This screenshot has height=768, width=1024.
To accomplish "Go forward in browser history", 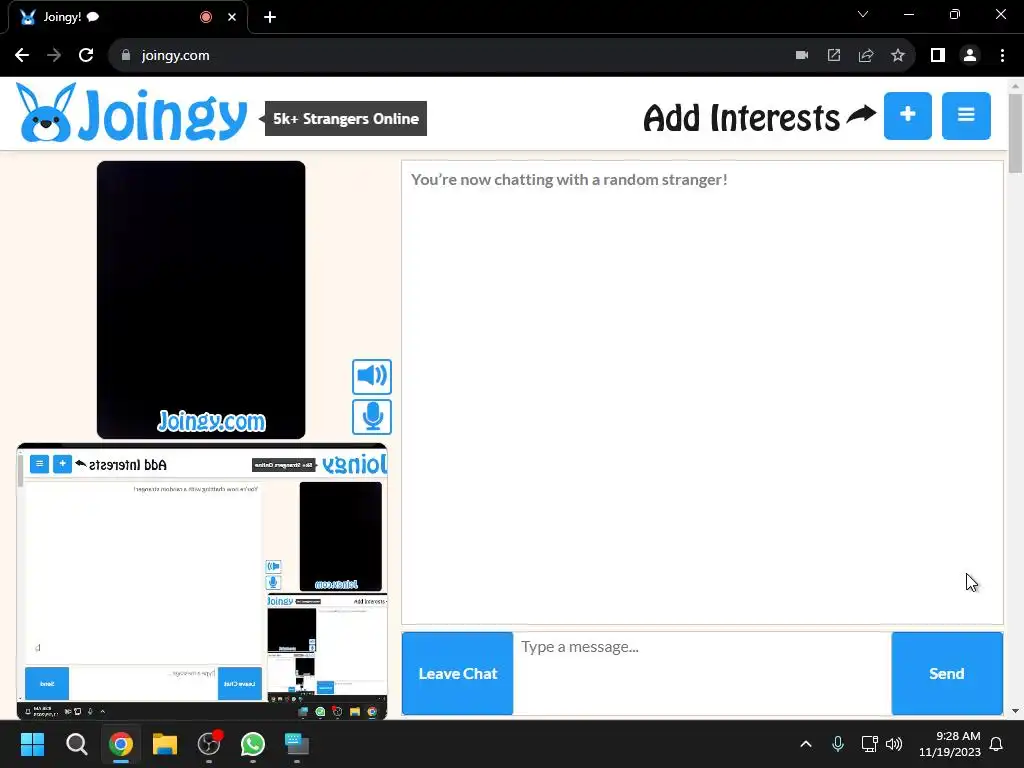I will click(x=54, y=56).
